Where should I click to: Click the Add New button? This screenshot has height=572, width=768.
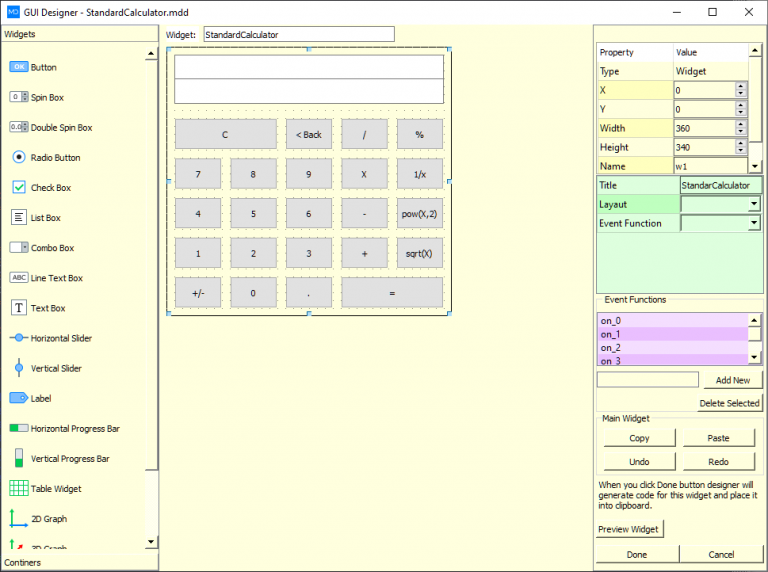(733, 380)
